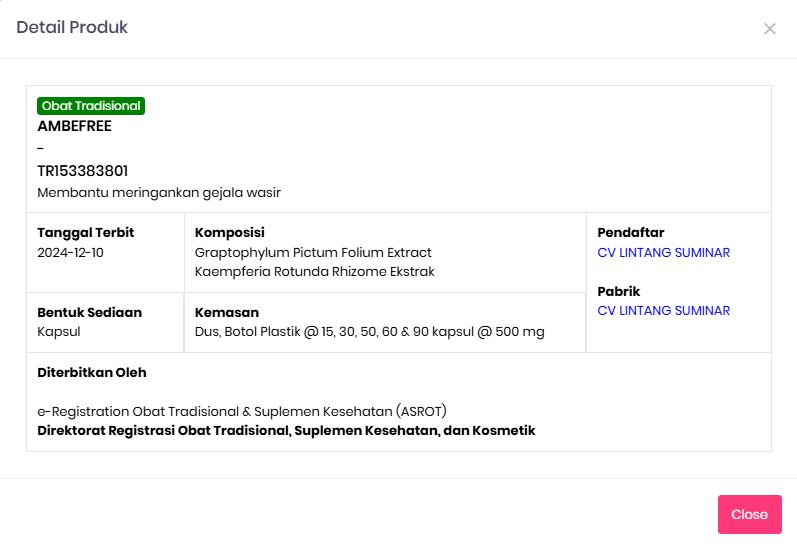Select Kaempferia Rotunda Rhizome Ekstrak text
The height and width of the screenshot is (544, 797).
tap(314, 272)
